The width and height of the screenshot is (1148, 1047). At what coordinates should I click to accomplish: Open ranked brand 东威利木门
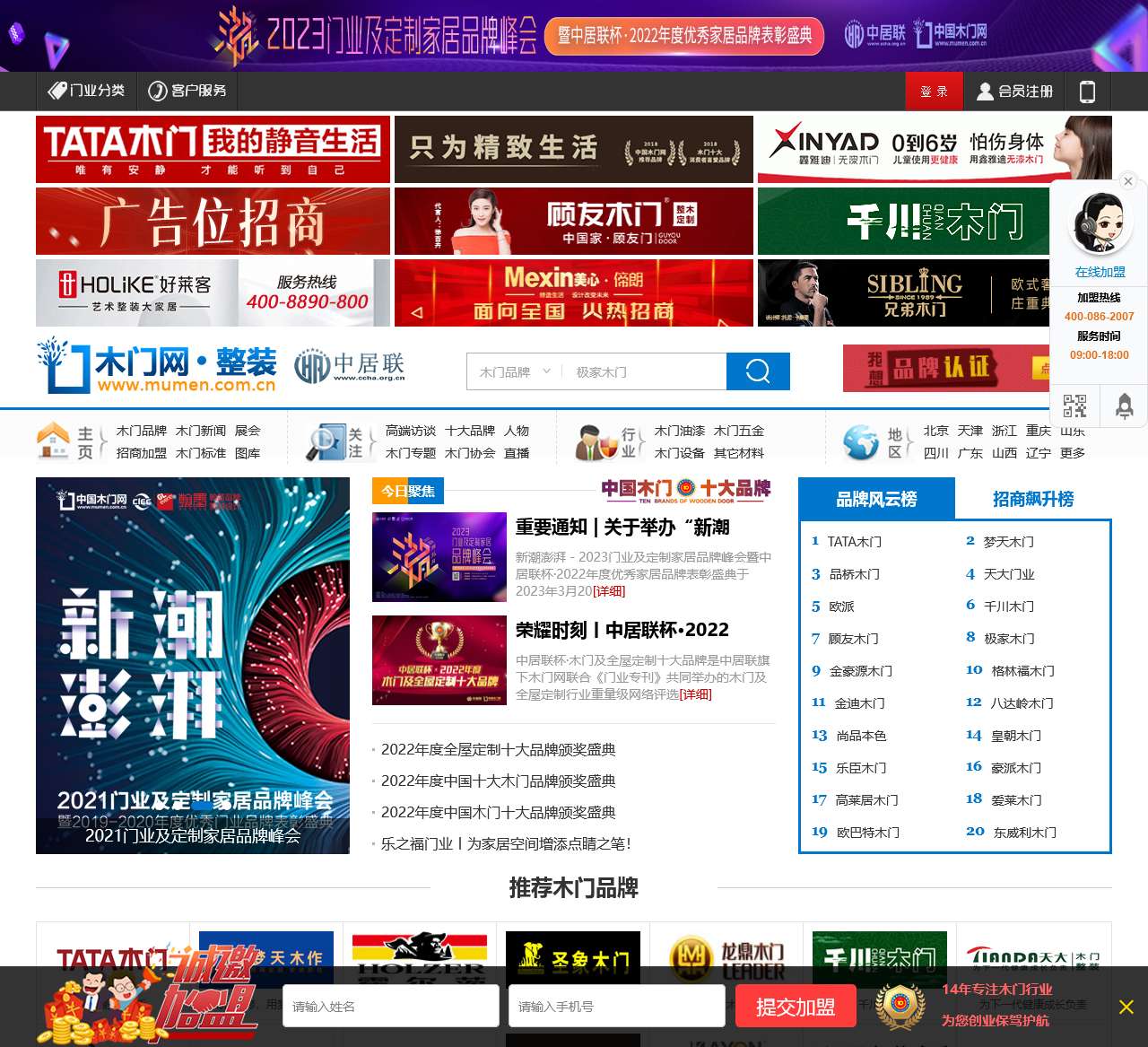(x=1025, y=833)
